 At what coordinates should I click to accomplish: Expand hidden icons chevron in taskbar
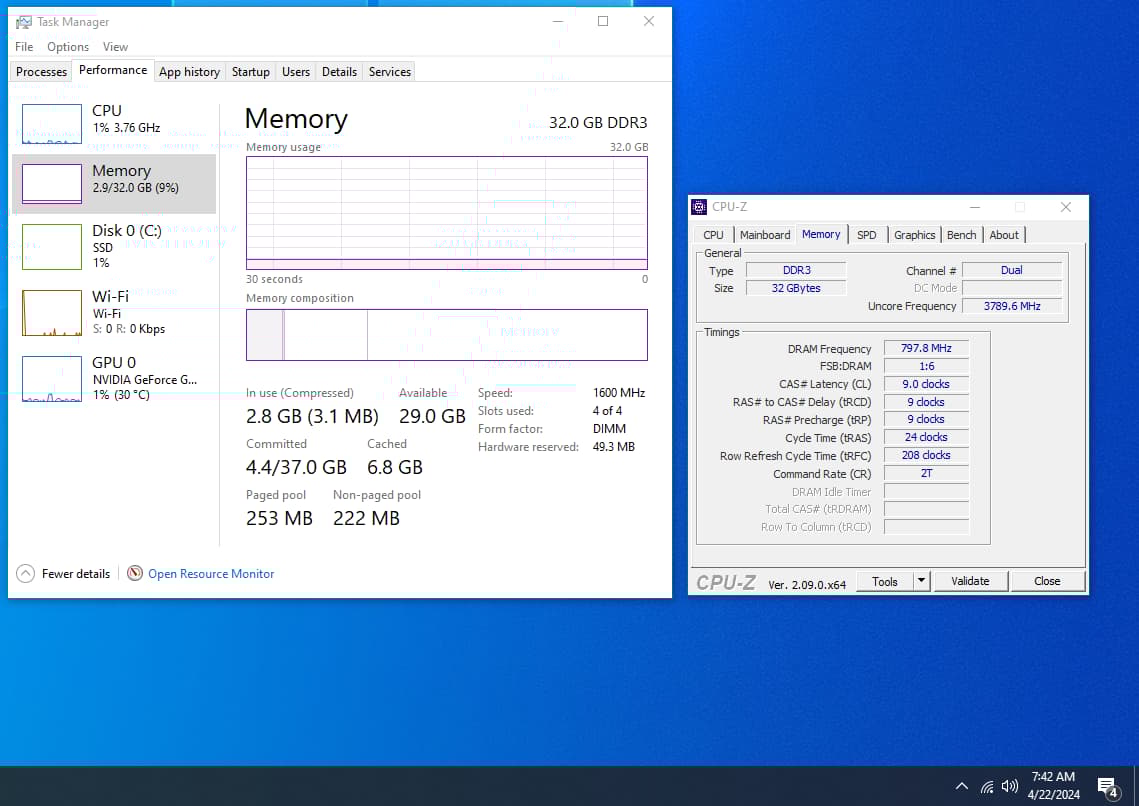pyautogui.click(x=961, y=786)
